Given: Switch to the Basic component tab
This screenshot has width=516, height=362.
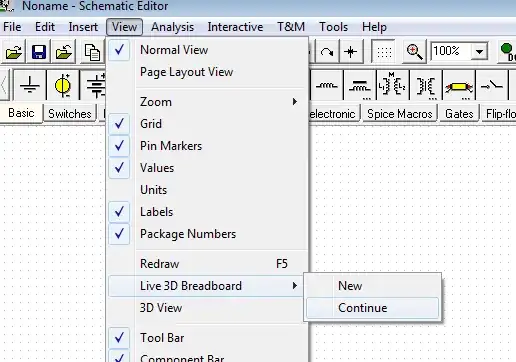Looking at the screenshot, I should click(21, 113).
